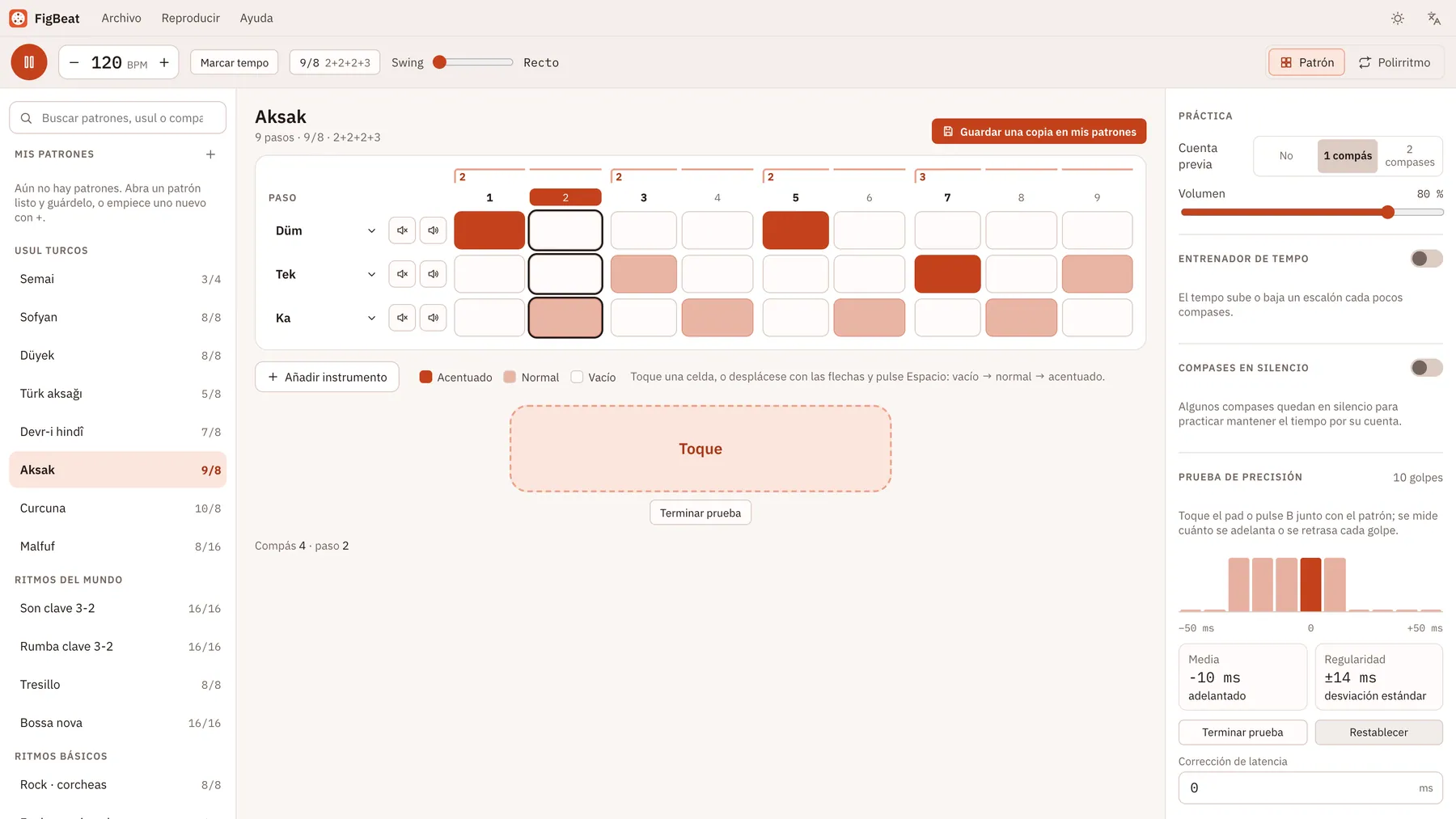
Task: Open the Ayuda menu
Action: pyautogui.click(x=256, y=18)
